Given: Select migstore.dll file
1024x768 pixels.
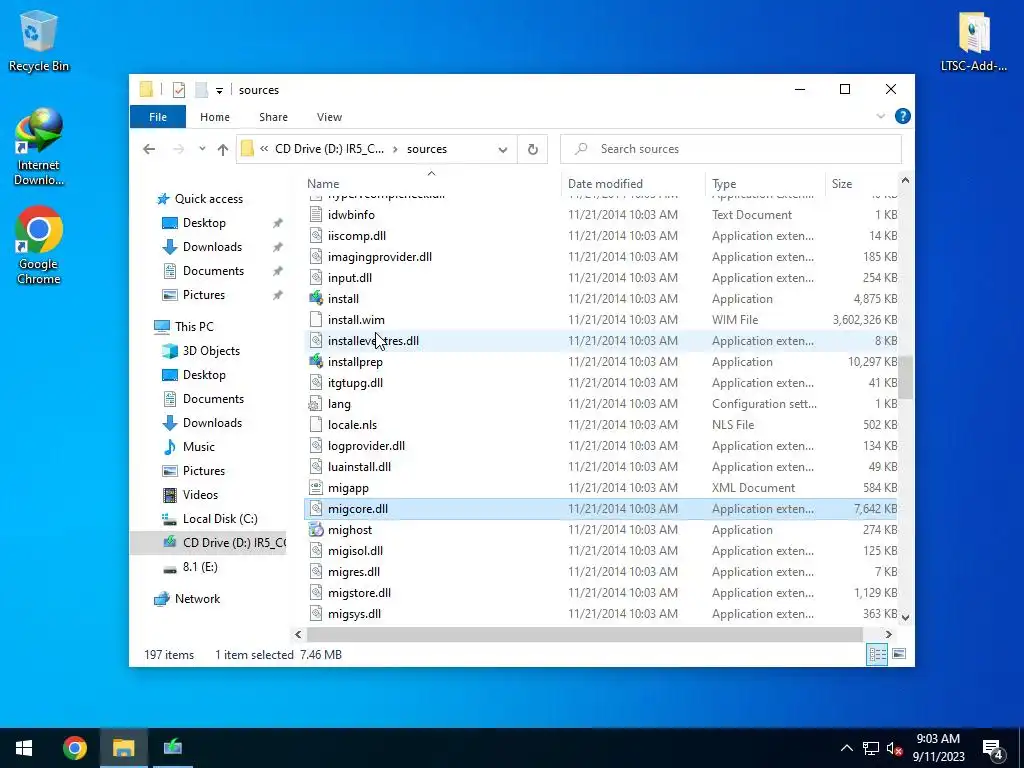Looking at the screenshot, I should (x=359, y=593).
